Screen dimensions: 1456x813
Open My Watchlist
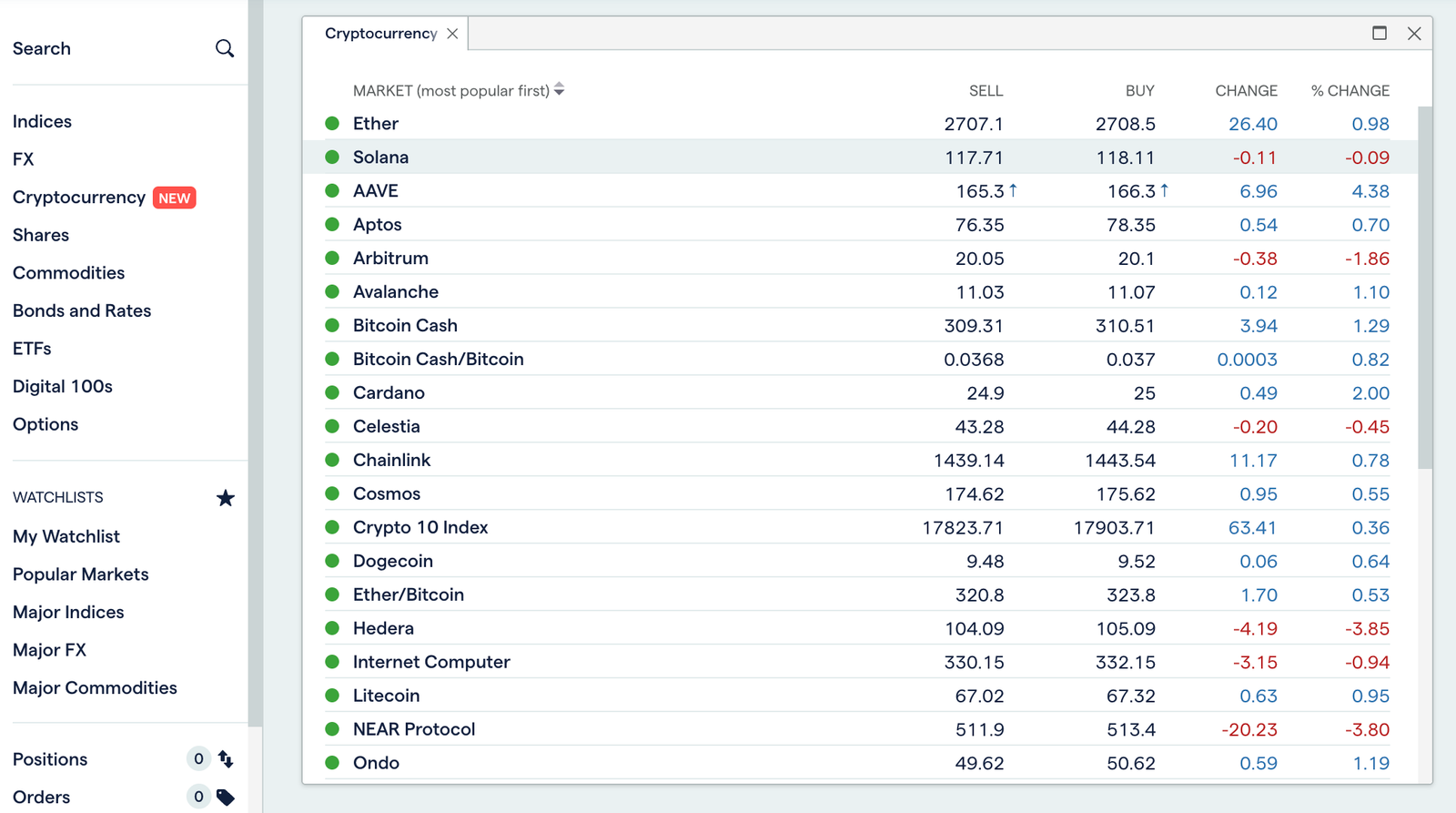(x=66, y=536)
